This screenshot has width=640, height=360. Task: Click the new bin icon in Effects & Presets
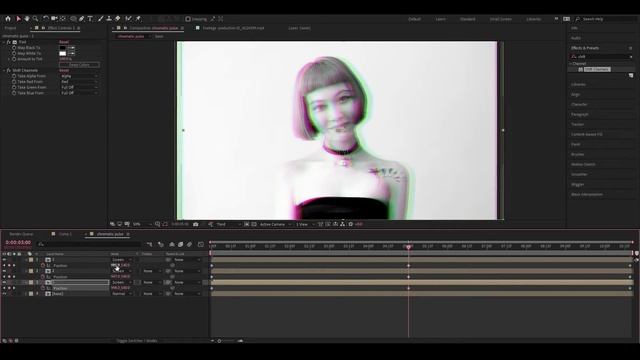click(x=631, y=76)
